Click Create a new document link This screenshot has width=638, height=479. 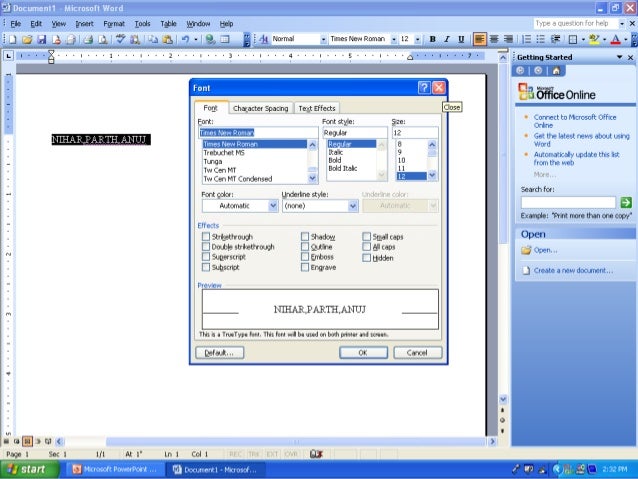[x=573, y=270]
